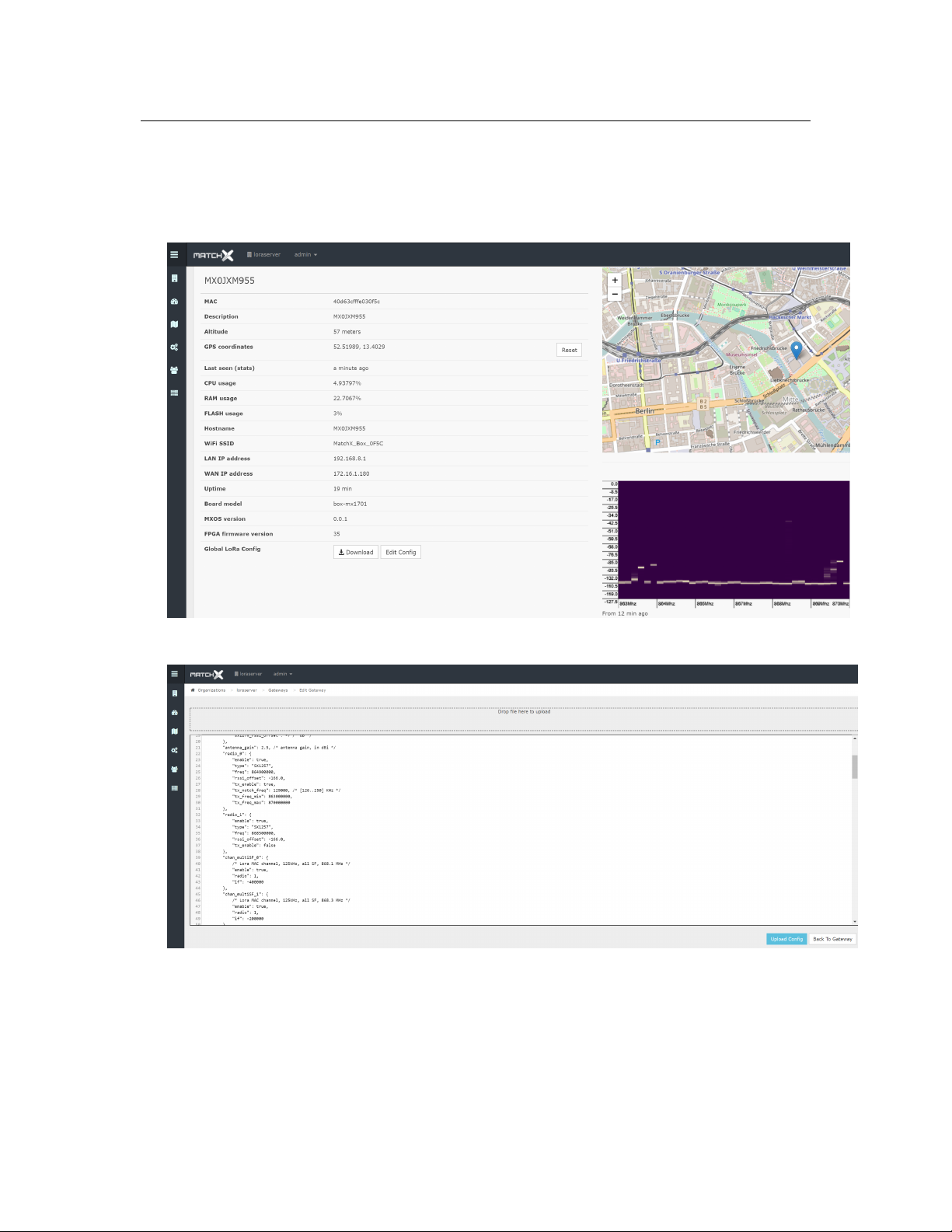This screenshot has height=1232, width=952.
Task: Open server list icon in gateway details sidebar
Action: [174, 393]
